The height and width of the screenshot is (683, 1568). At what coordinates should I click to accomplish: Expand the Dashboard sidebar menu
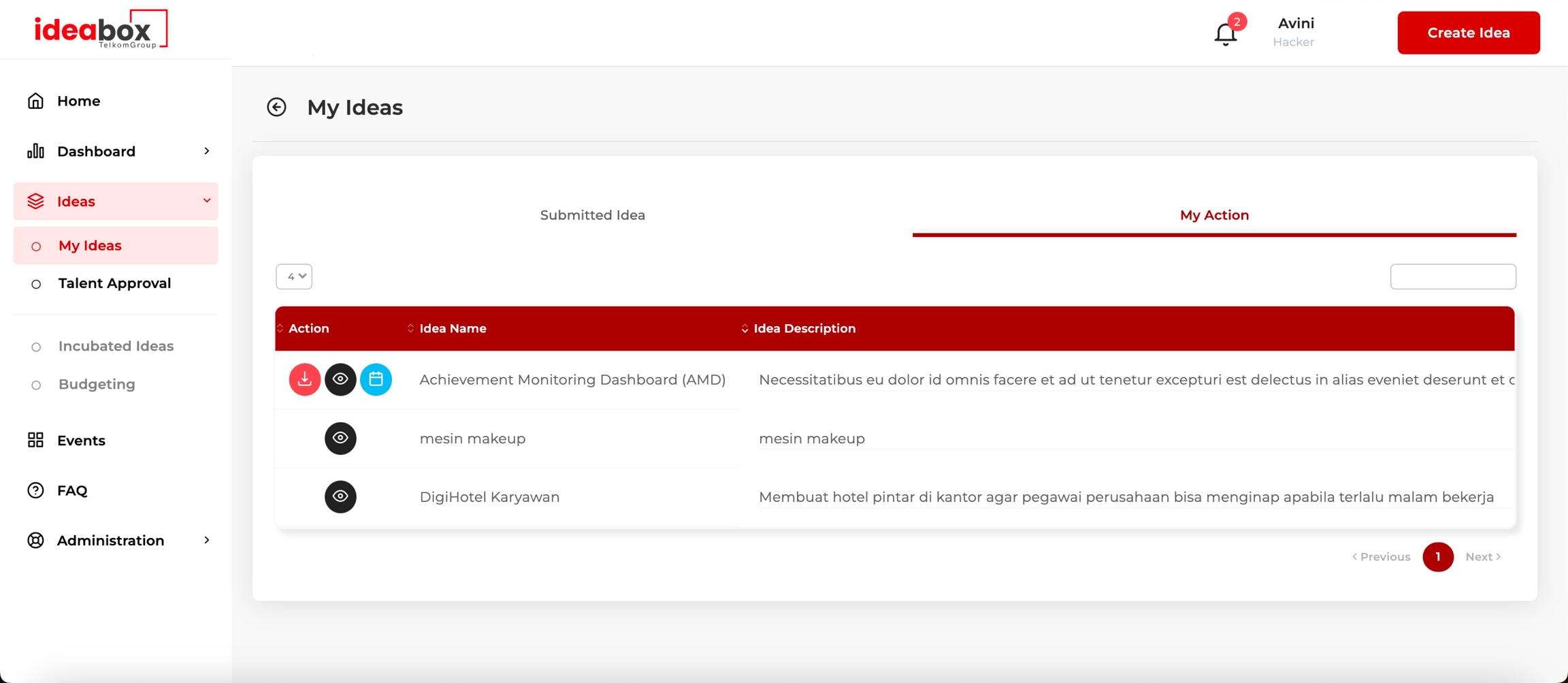tap(116, 151)
